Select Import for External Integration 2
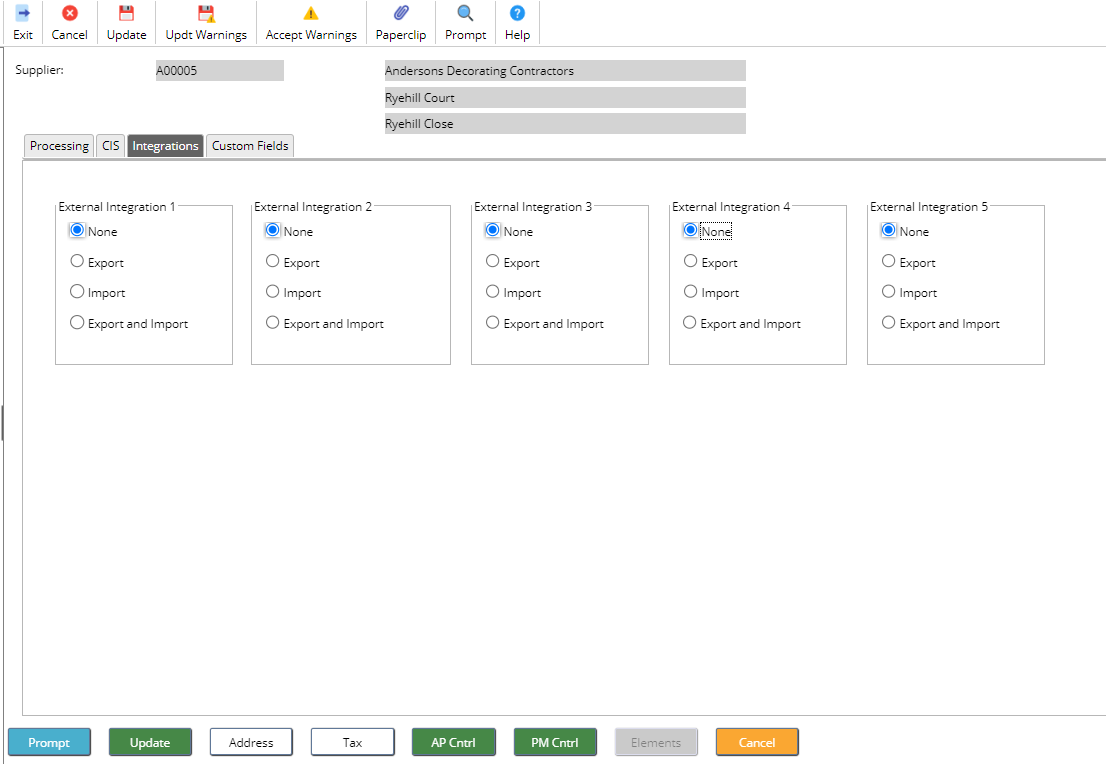Viewport: 1106px width, 764px height. [x=272, y=291]
